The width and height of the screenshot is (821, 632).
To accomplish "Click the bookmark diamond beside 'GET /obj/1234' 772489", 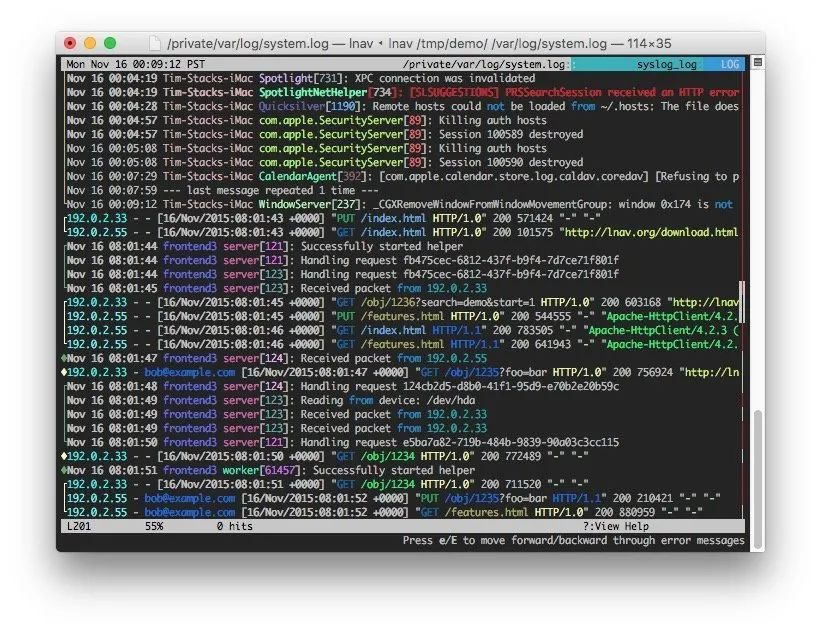I will (64, 457).
